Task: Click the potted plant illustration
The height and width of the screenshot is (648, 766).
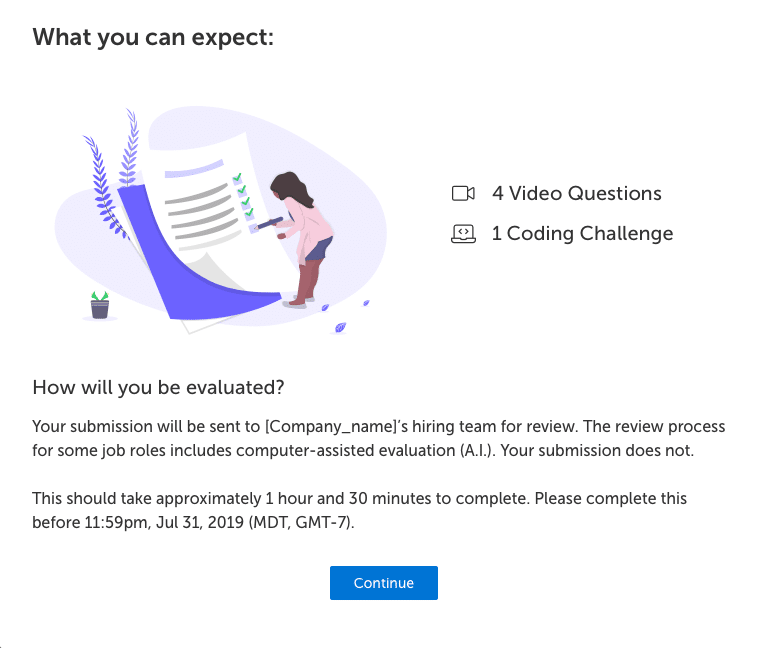Action: point(99,304)
